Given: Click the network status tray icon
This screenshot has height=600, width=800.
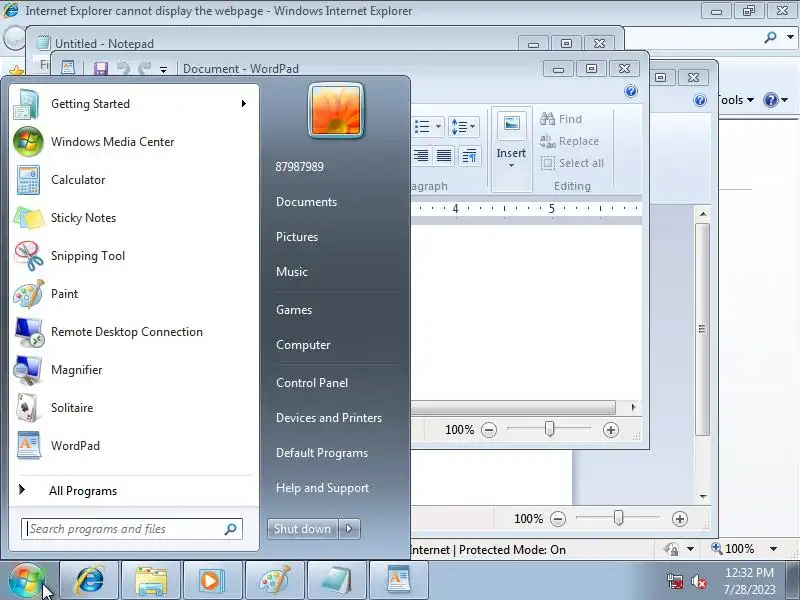Looking at the screenshot, I should (675, 581).
